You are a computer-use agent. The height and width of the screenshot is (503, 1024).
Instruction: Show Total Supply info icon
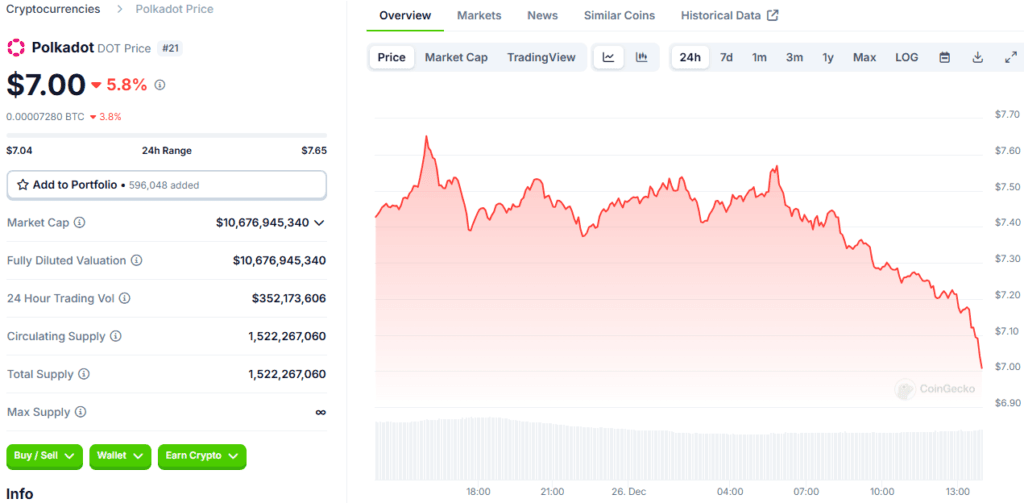pos(84,374)
